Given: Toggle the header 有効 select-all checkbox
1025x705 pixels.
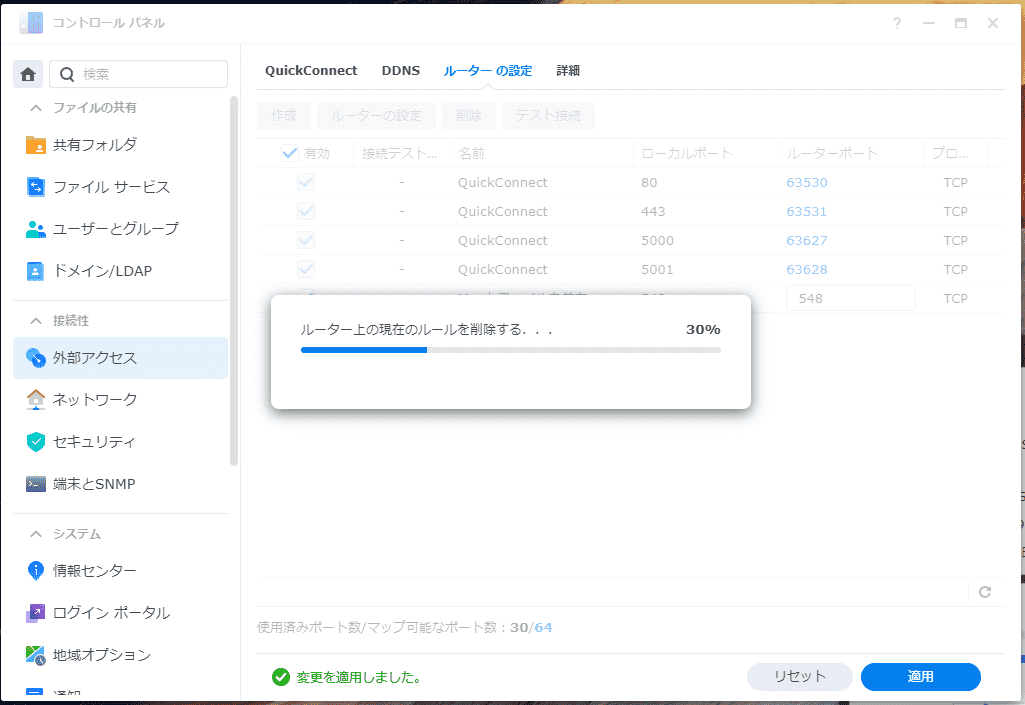Looking at the screenshot, I should (290, 153).
